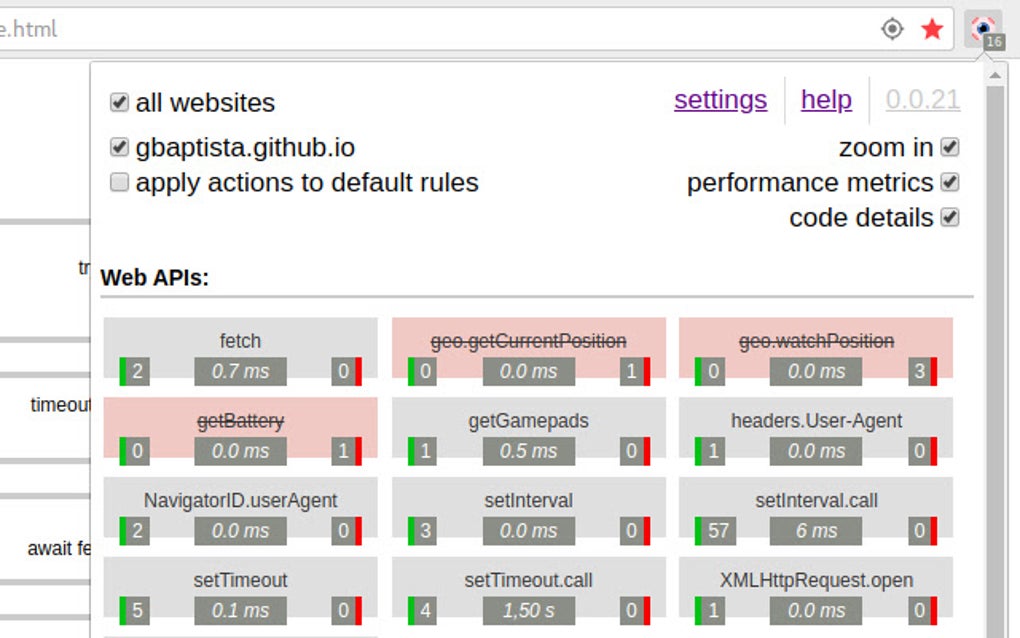Open the help link
The height and width of the screenshot is (638, 1020).
click(826, 100)
